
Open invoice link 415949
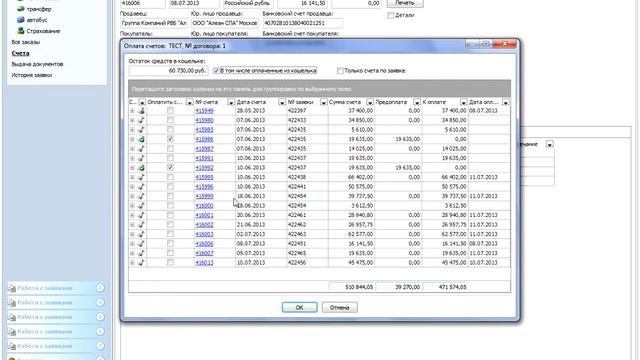[204, 111]
